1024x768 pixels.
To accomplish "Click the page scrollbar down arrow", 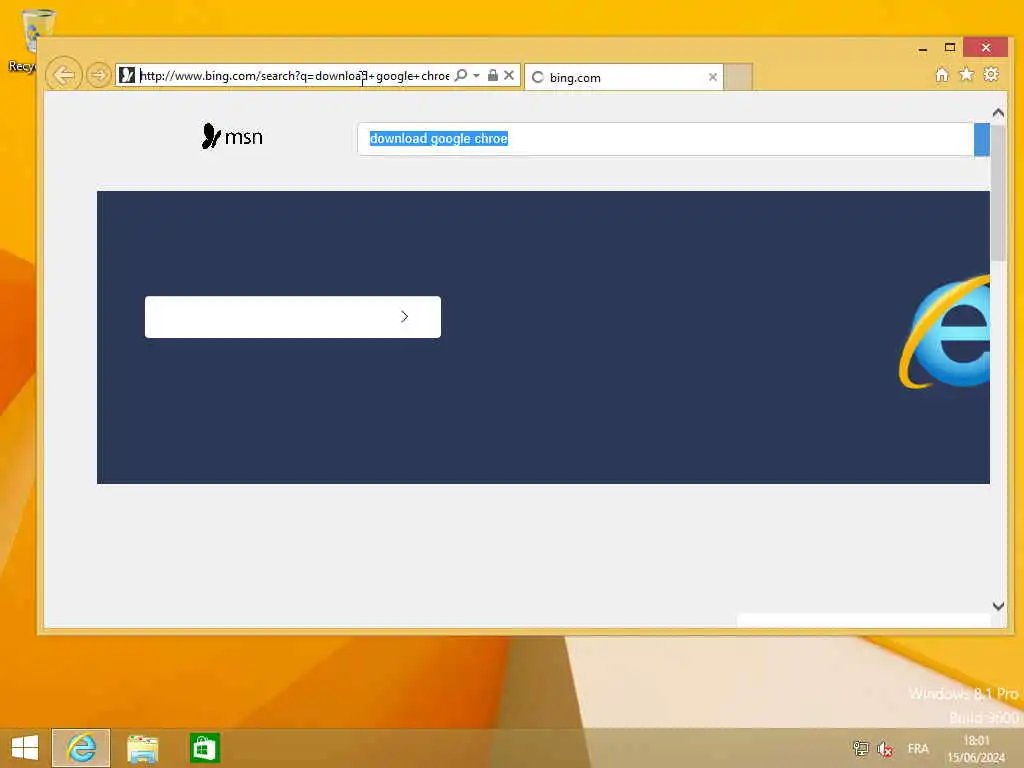I will (x=998, y=606).
